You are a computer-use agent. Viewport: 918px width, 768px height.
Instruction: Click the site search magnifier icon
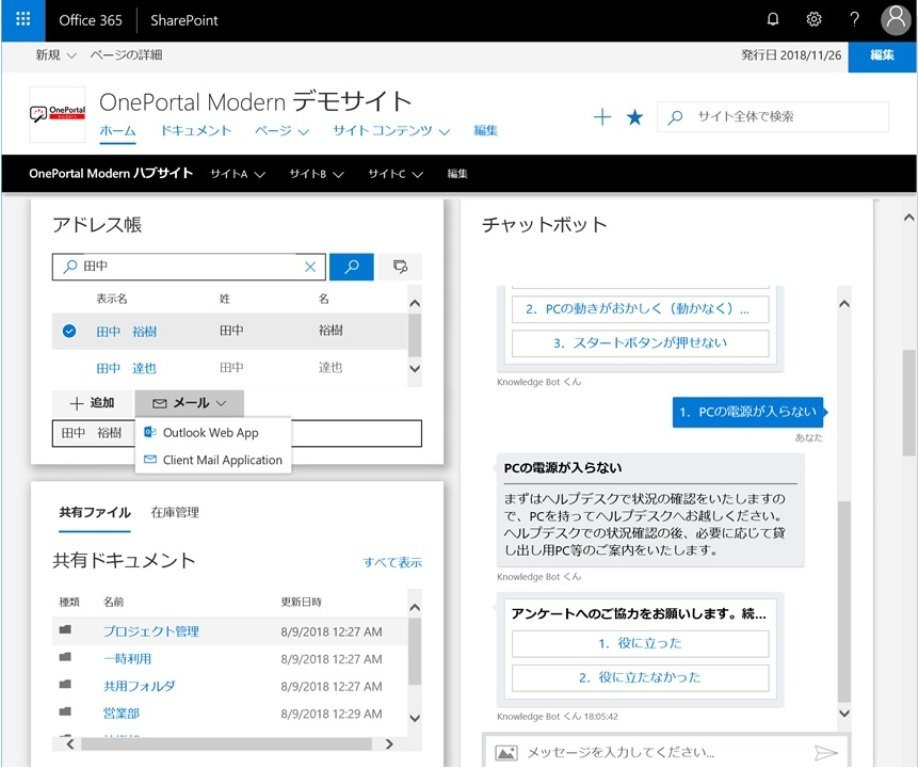point(675,117)
